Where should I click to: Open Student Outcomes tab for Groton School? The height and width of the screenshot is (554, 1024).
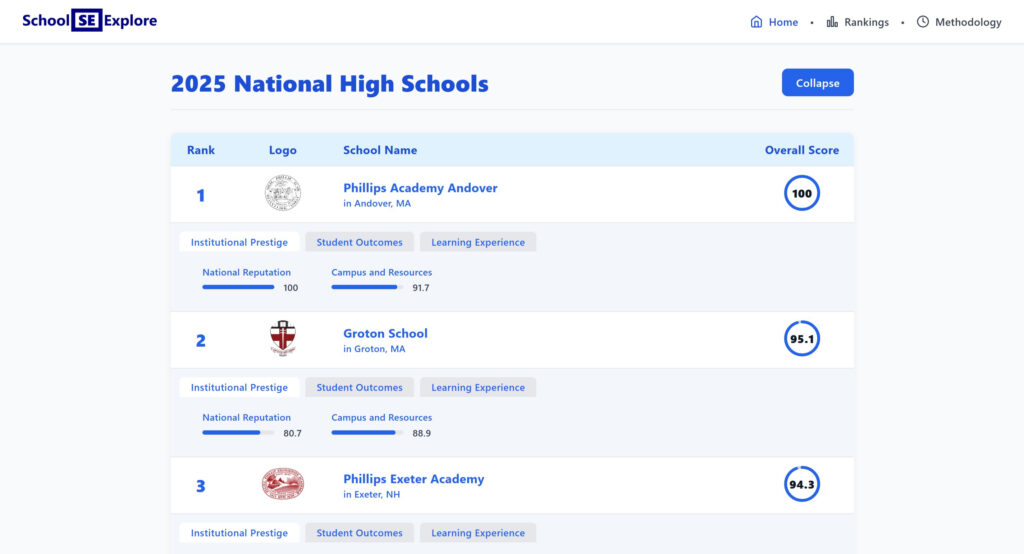point(359,388)
